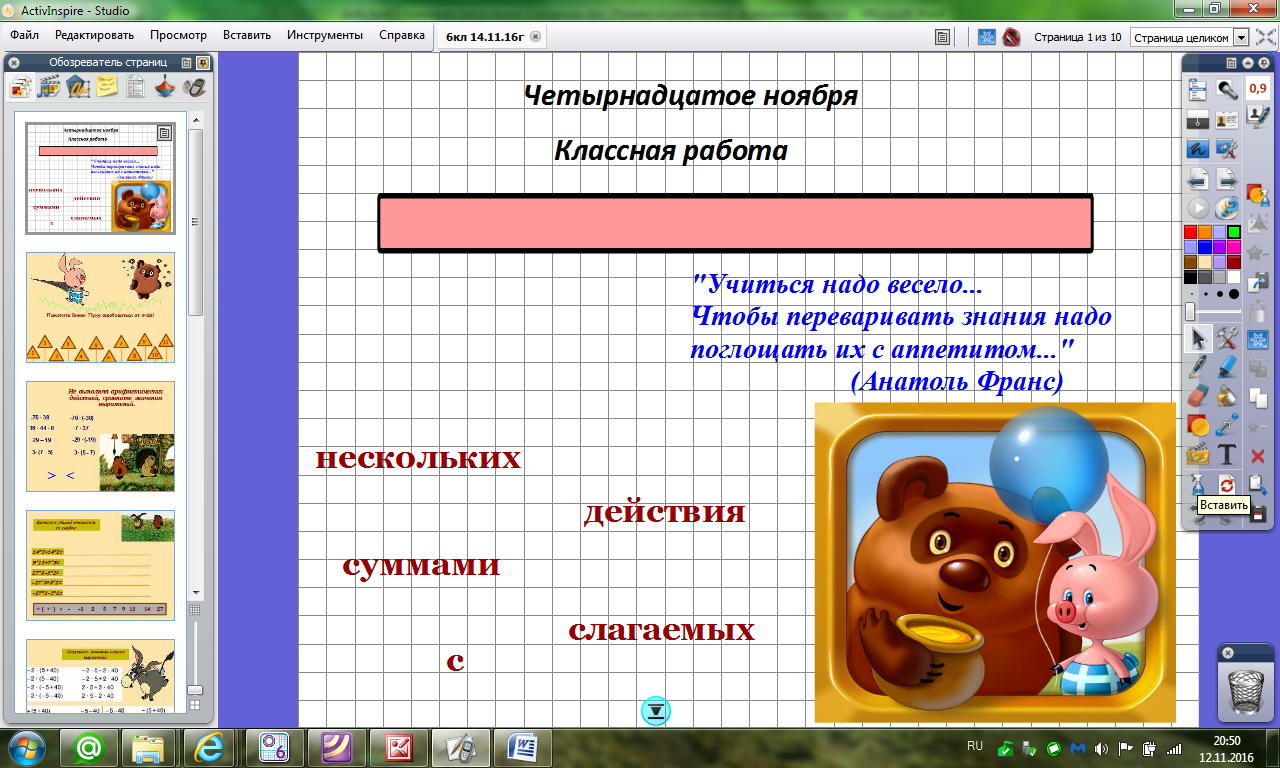The height and width of the screenshot is (768, 1280).
Task: Select the Eraser tool
Action: pyautogui.click(x=1198, y=396)
